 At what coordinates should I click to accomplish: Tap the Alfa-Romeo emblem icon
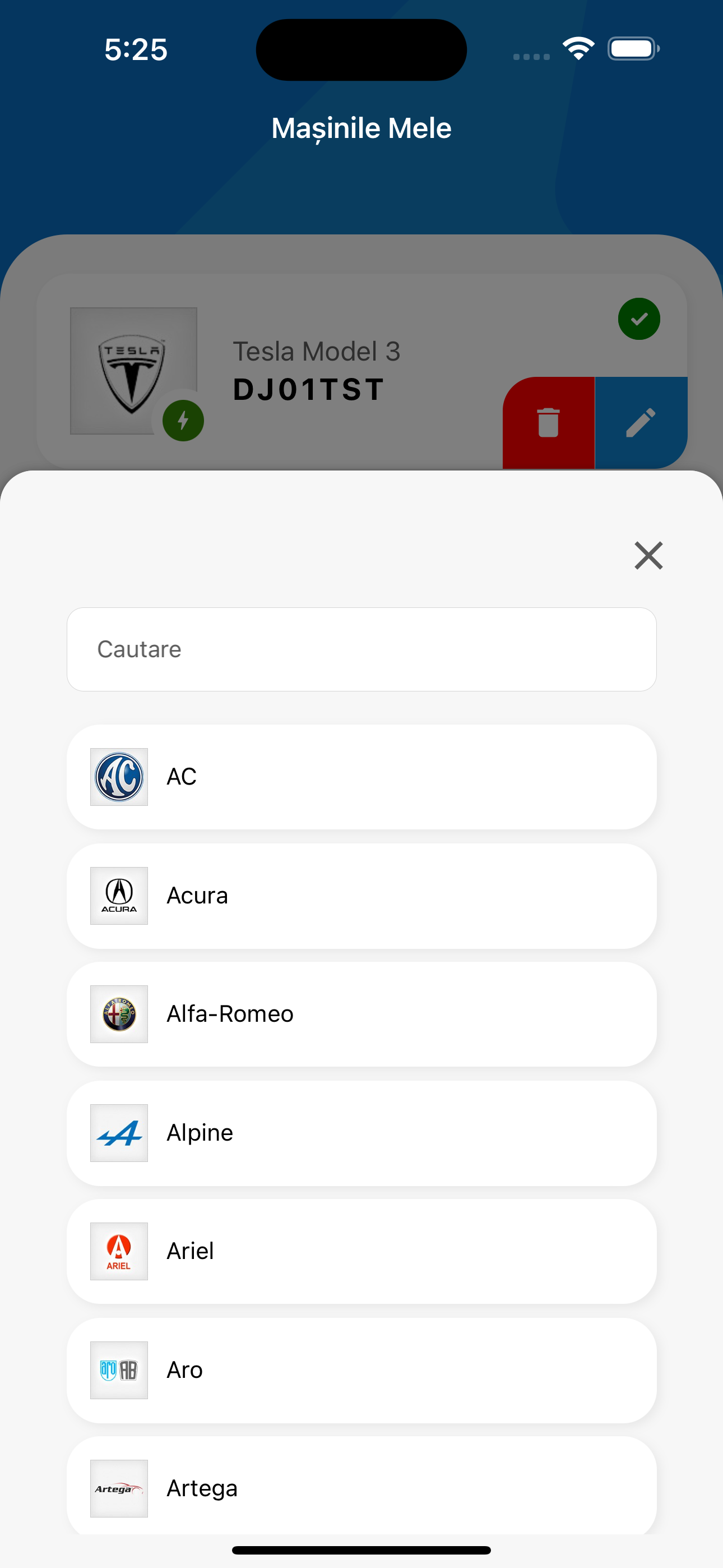pyautogui.click(x=119, y=1014)
